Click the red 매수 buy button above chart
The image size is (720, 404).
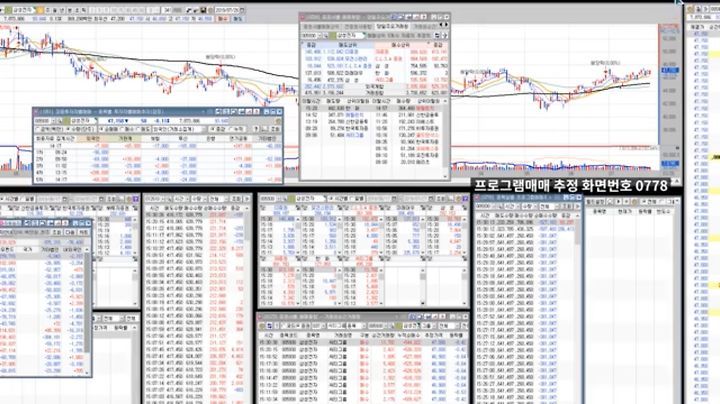[223, 19]
